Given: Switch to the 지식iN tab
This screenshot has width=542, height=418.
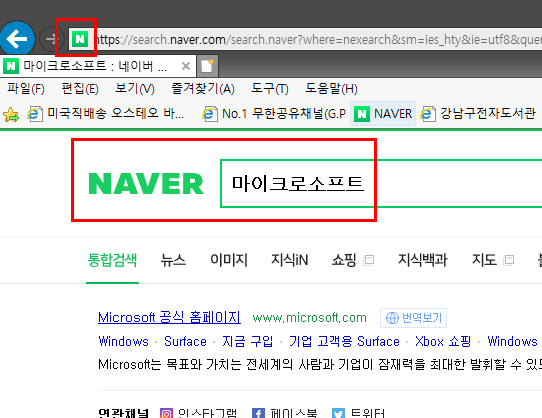Looking at the screenshot, I should pyautogui.click(x=290, y=260).
